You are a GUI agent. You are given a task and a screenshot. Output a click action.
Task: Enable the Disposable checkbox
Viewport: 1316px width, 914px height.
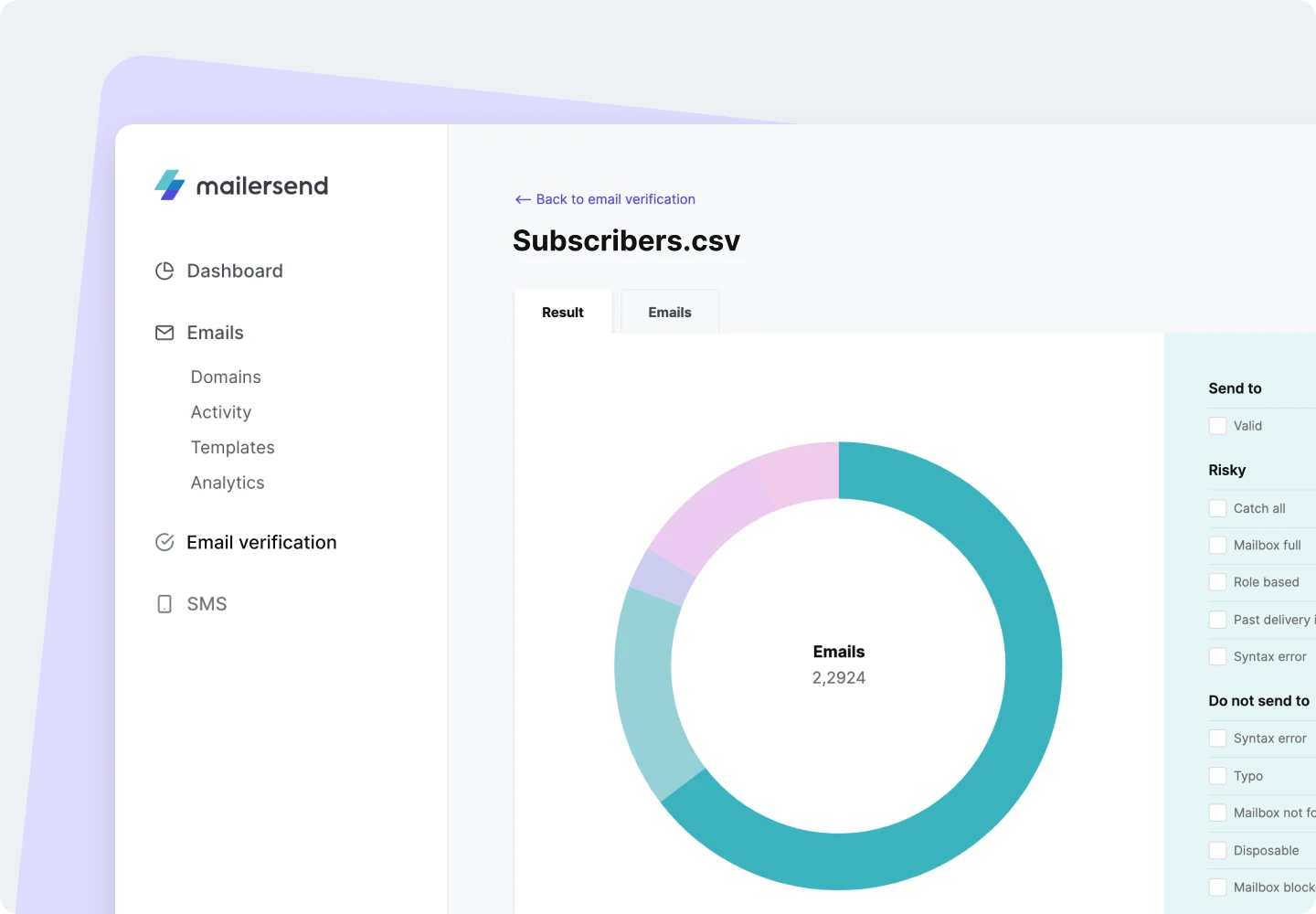[x=1217, y=850]
